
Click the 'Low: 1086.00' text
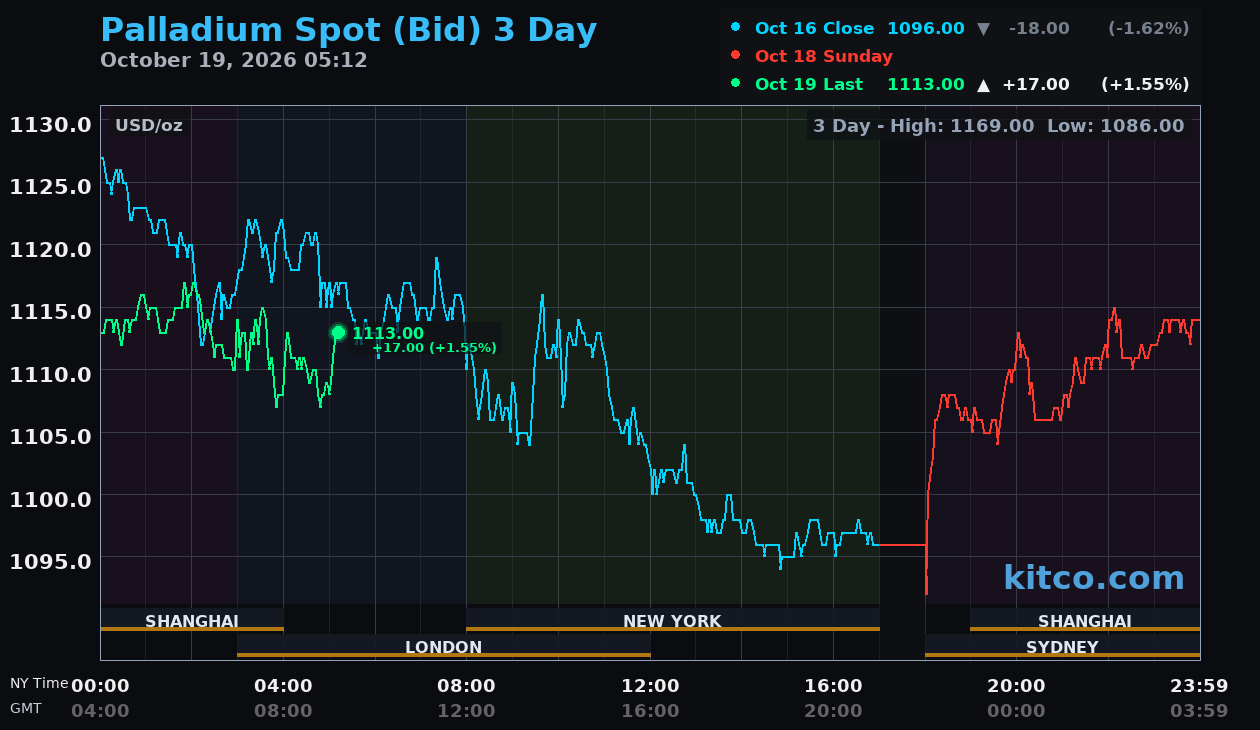(x=1116, y=126)
